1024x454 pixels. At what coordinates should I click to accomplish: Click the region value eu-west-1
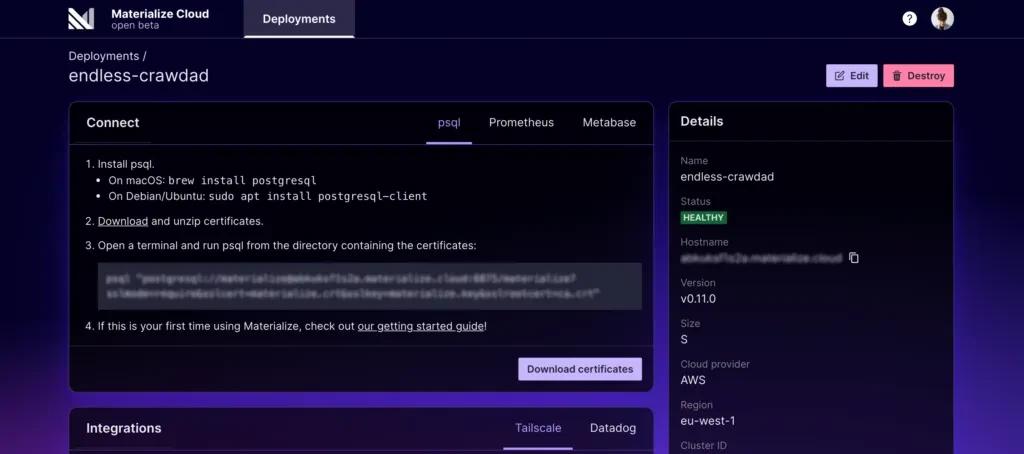point(708,421)
